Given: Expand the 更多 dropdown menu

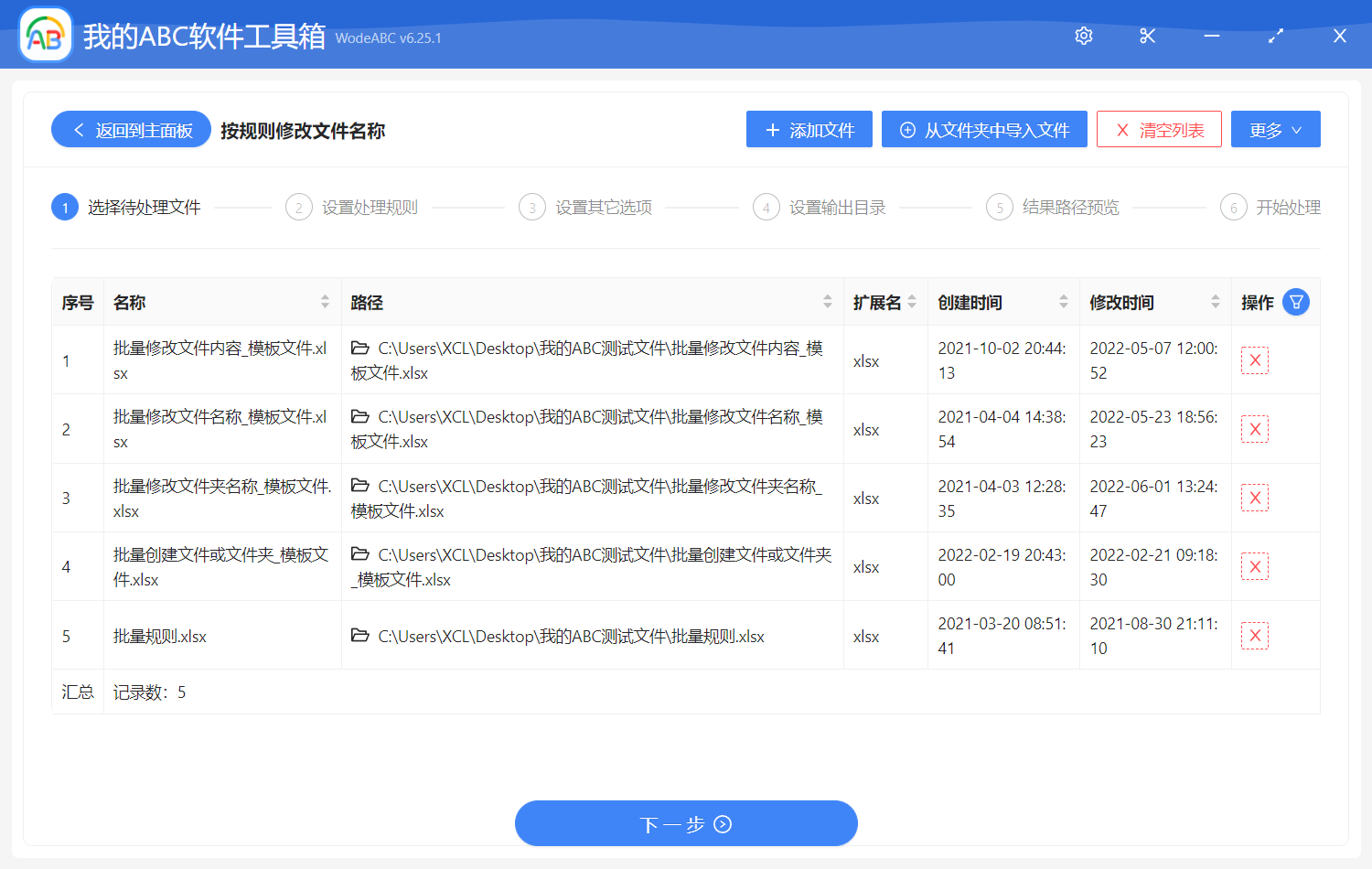Looking at the screenshot, I should pyautogui.click(x=1275, y=129).
